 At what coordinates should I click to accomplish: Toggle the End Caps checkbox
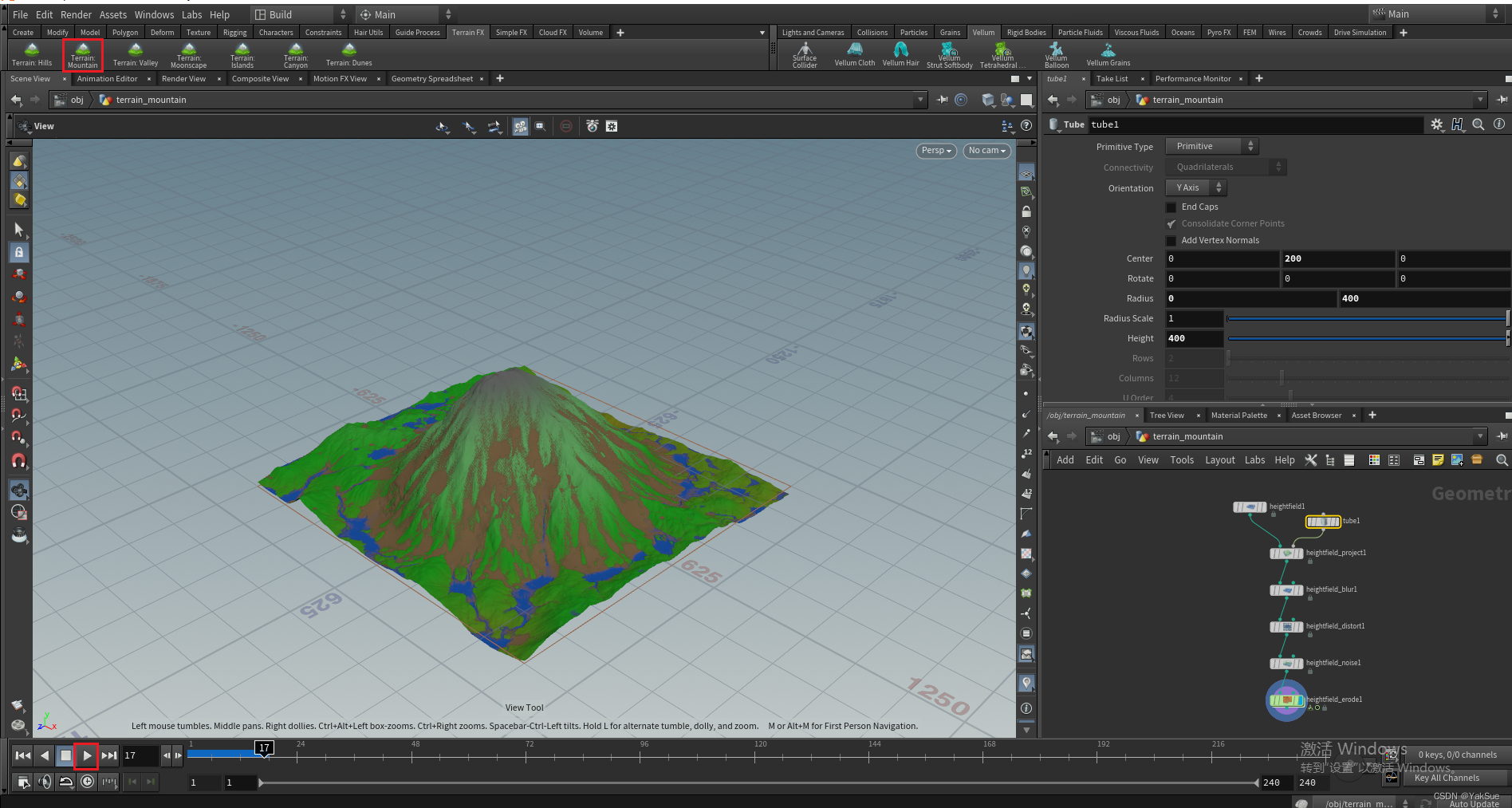[x=1171, y=207]
